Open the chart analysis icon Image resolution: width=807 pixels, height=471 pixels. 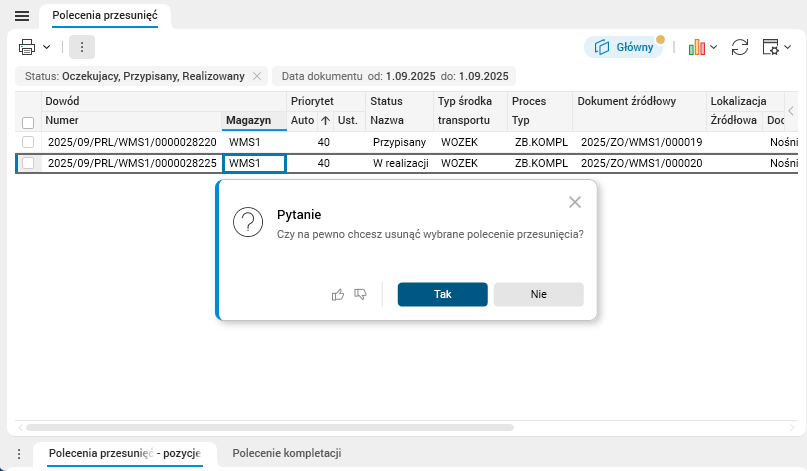696,47
